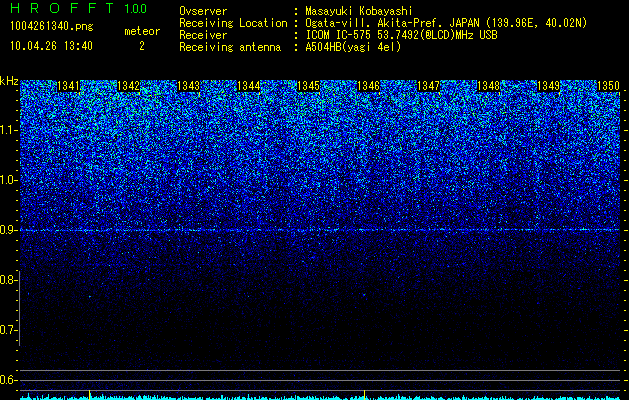Image resolution: width=629 pixels, height=400 pixels.
Task: Click the 0.9 frequency axis label
Action: [x=8, y=230]
